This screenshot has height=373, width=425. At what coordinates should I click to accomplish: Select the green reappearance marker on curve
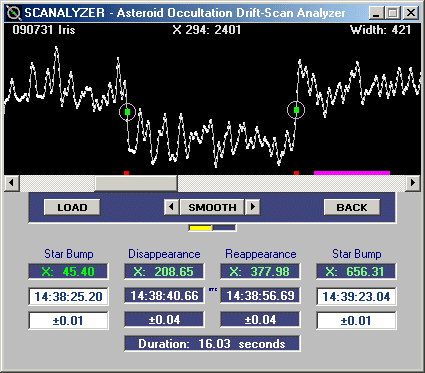tap(296, 110)
